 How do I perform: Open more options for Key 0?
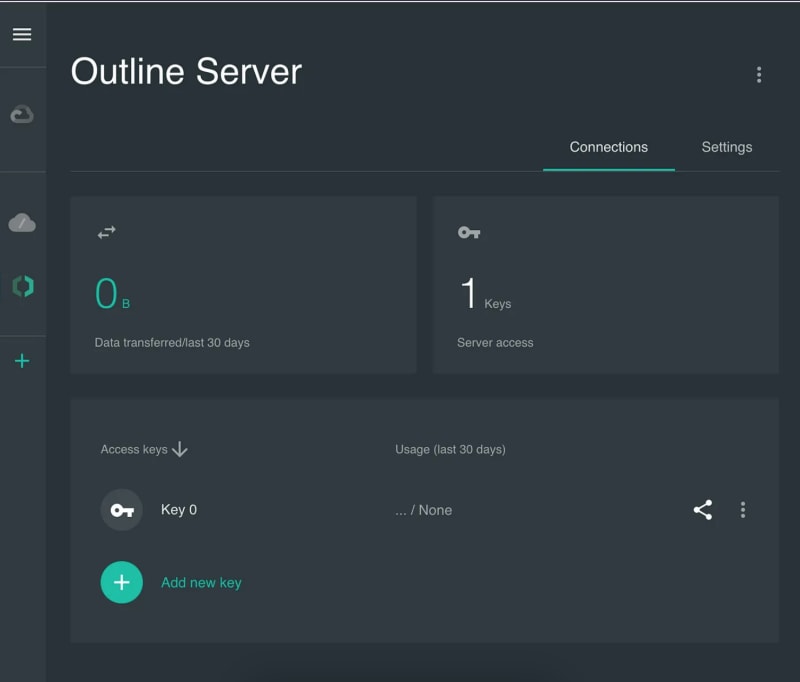pyautogui.click(x=743, y=510)
